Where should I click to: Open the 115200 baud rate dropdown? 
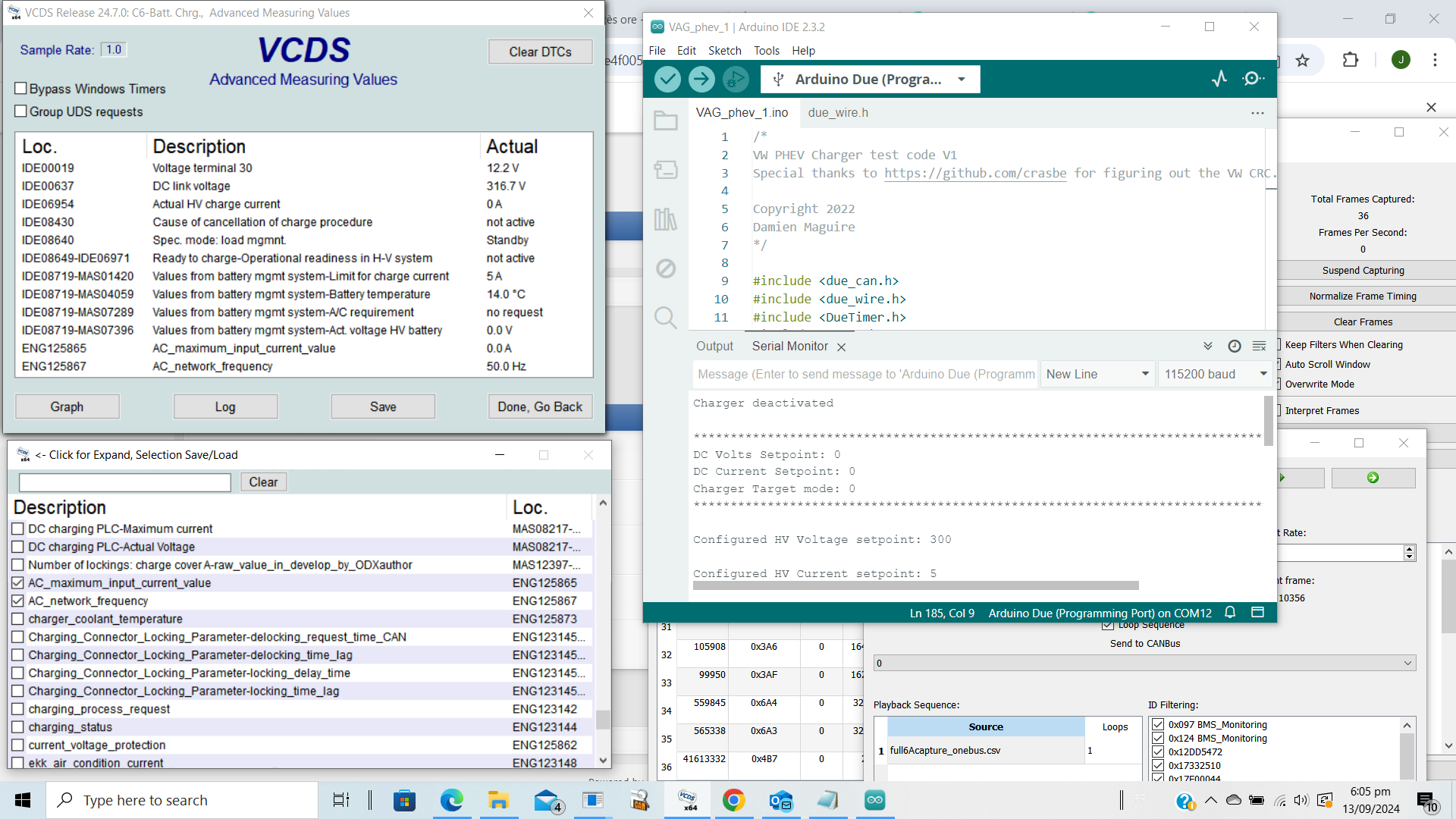1215,374
